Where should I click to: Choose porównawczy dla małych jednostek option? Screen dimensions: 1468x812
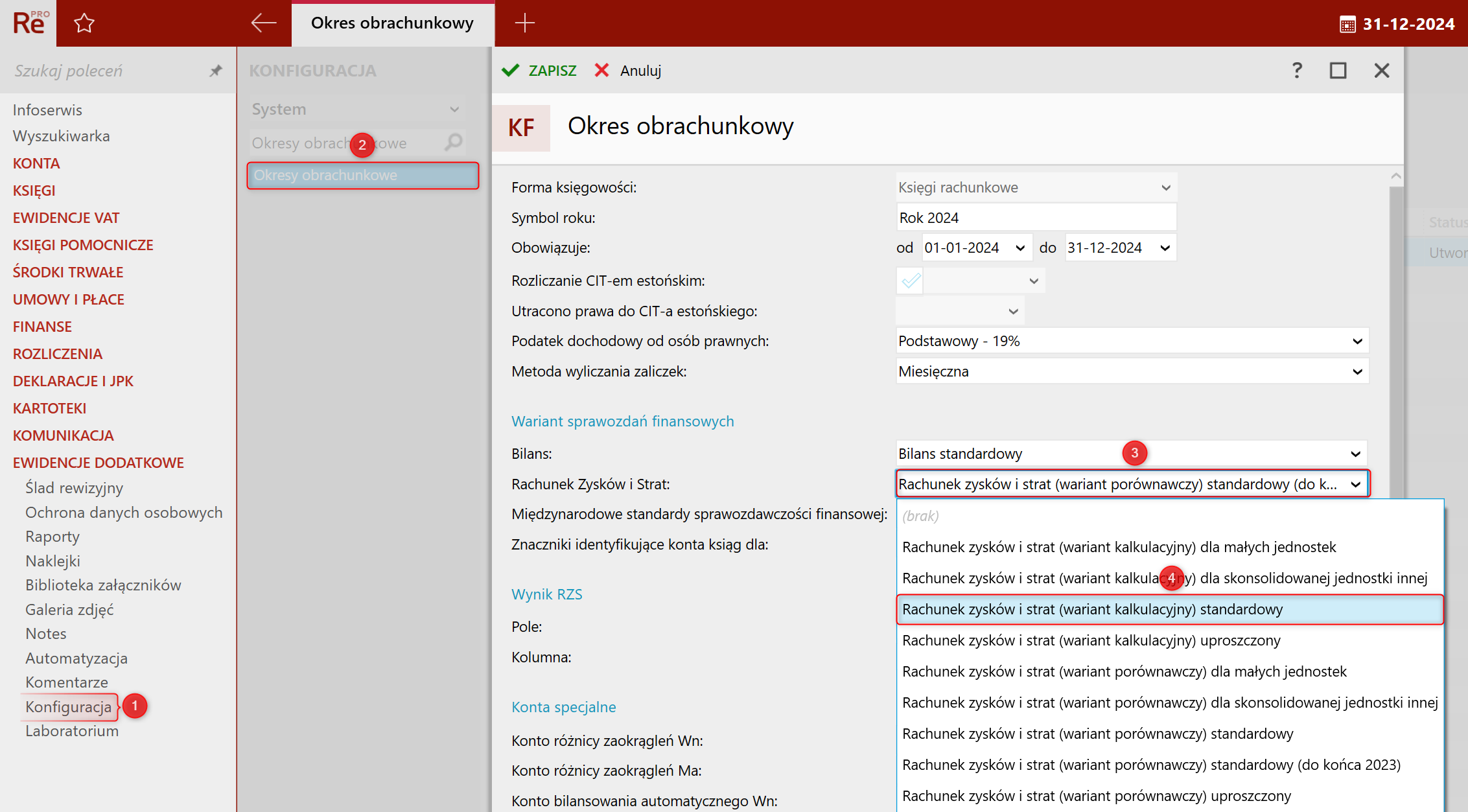(1171, 671)
